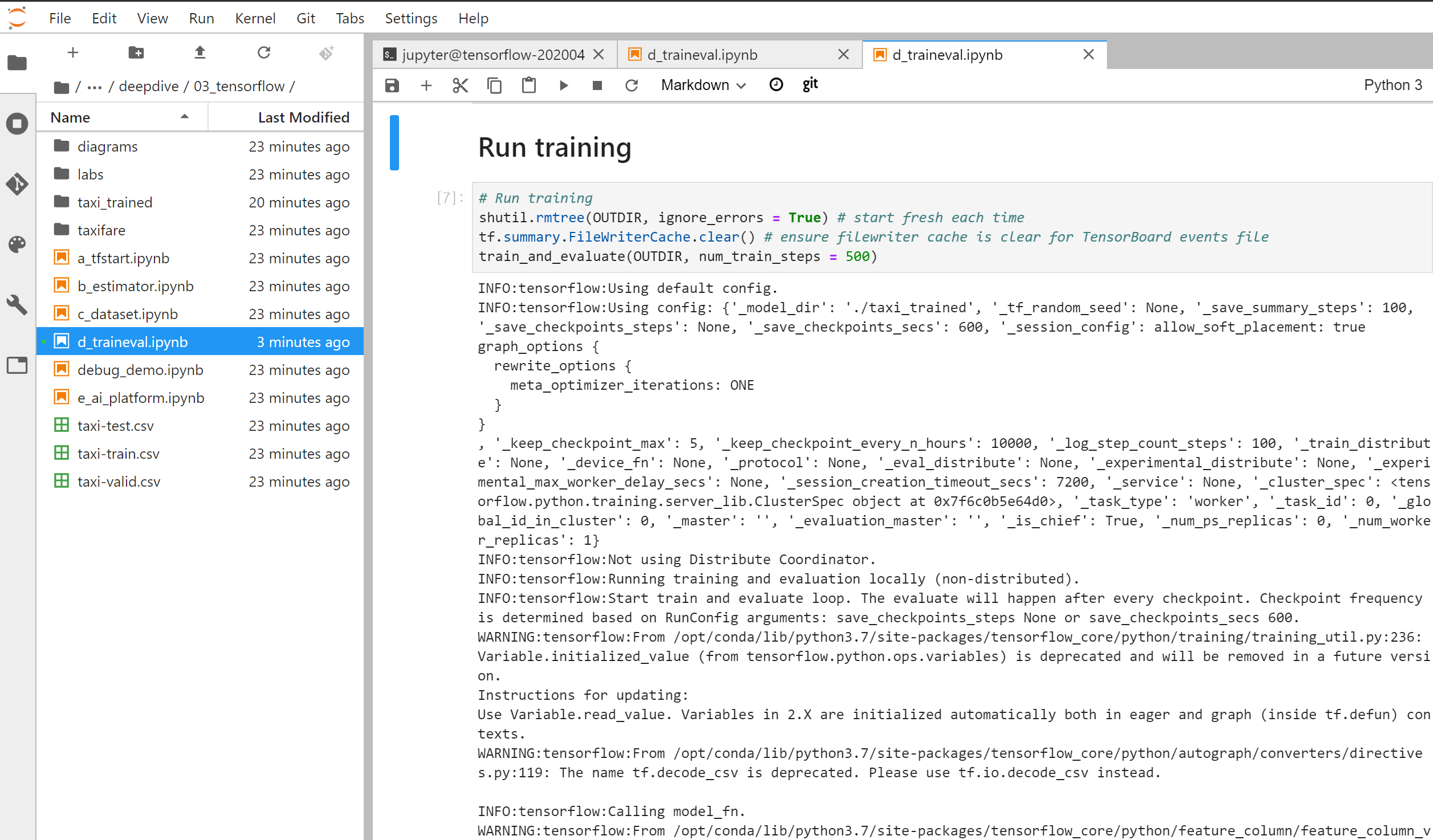The width and height of the screenshot is (1433, 840).
Task: Create a new folder in file browser
Action: [x=136, y=53]
